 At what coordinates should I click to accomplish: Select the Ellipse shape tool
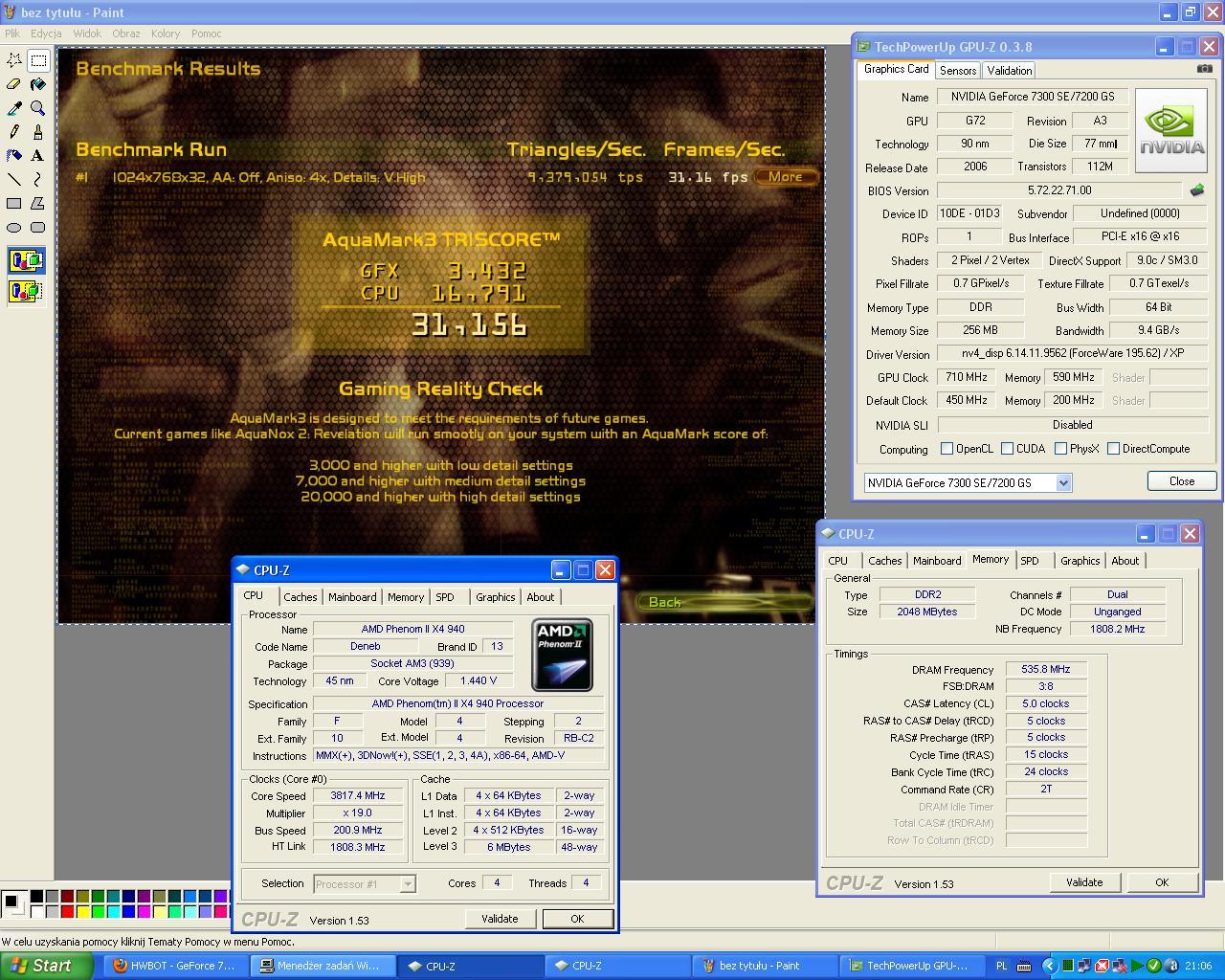click(x=14, y=227)
